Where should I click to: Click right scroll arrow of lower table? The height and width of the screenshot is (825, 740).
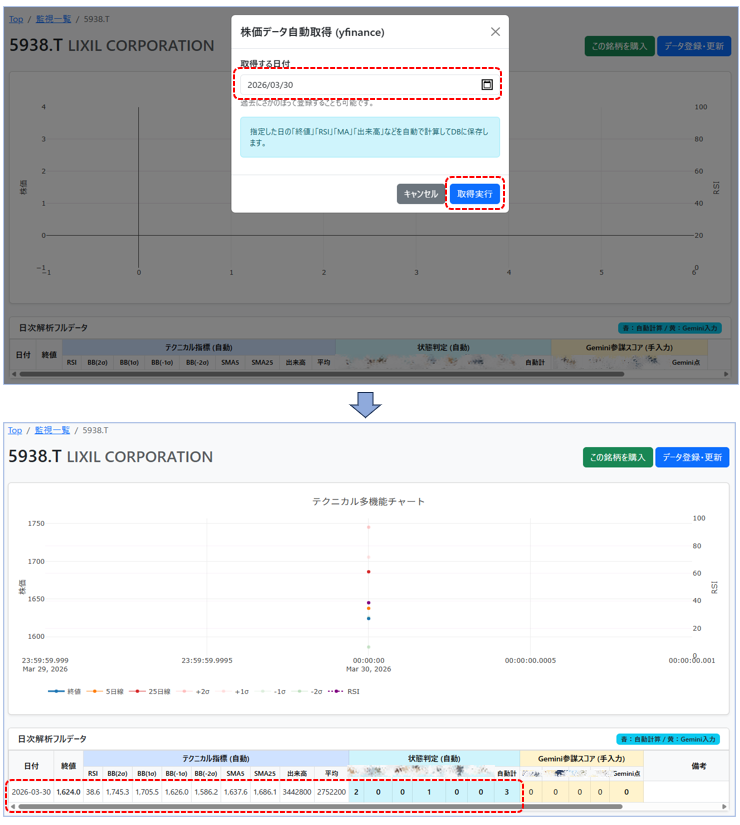click(724, 806)
